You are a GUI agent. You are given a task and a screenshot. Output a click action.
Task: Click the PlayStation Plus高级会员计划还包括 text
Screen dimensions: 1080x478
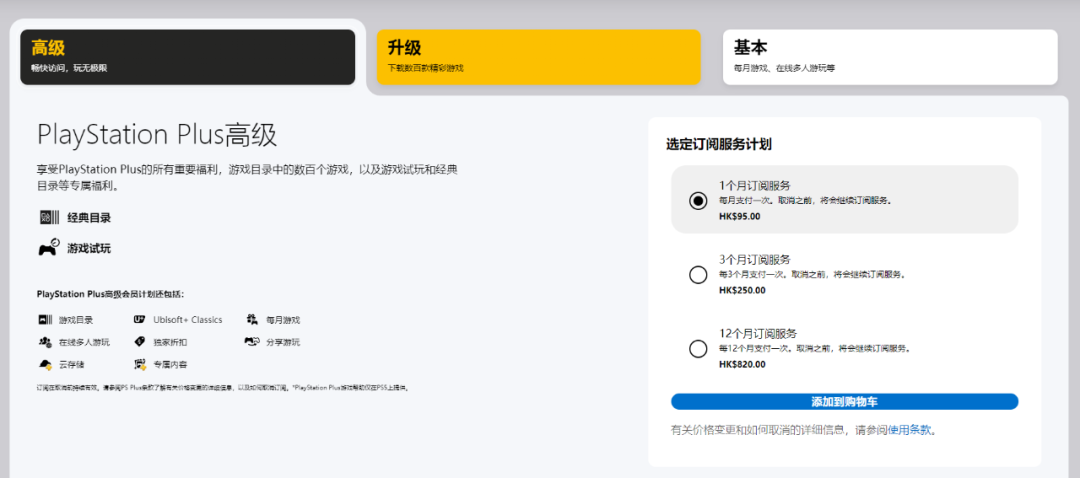[111, 294]
